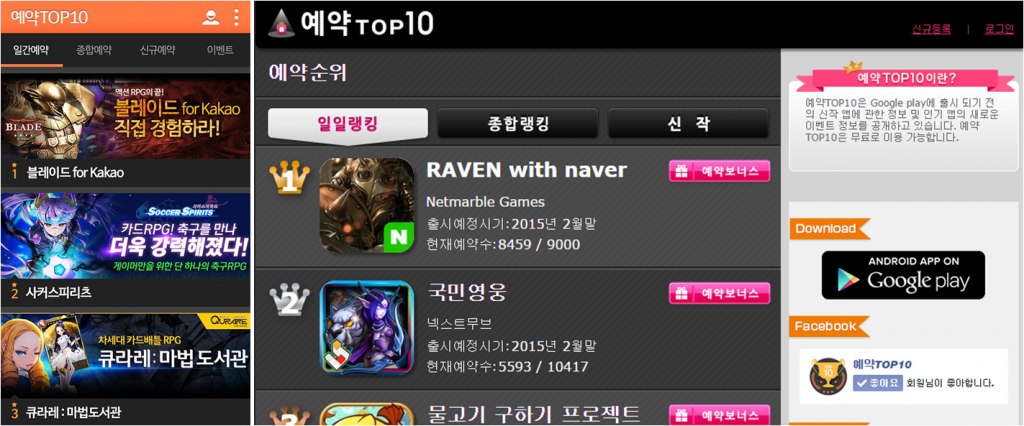Click the silver crown rank 2 badge
Image resolution: width=1024 pixels, height=426 pixels.
click(x=289, y=300)
